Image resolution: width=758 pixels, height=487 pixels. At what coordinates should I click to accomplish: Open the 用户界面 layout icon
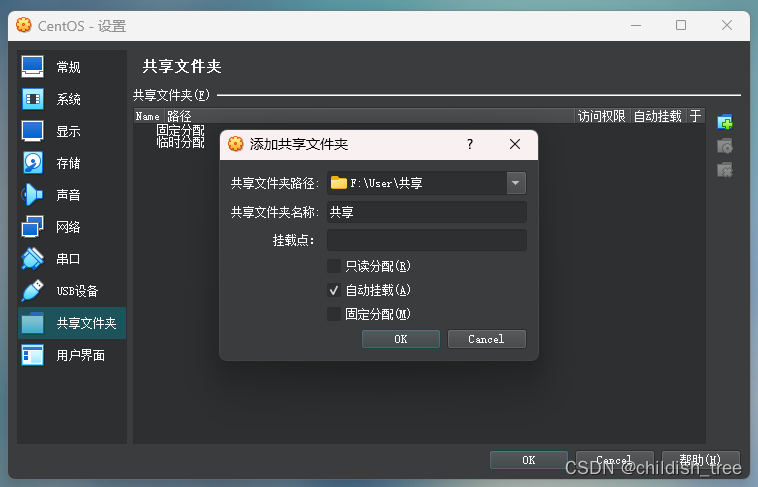pos(32,355)
